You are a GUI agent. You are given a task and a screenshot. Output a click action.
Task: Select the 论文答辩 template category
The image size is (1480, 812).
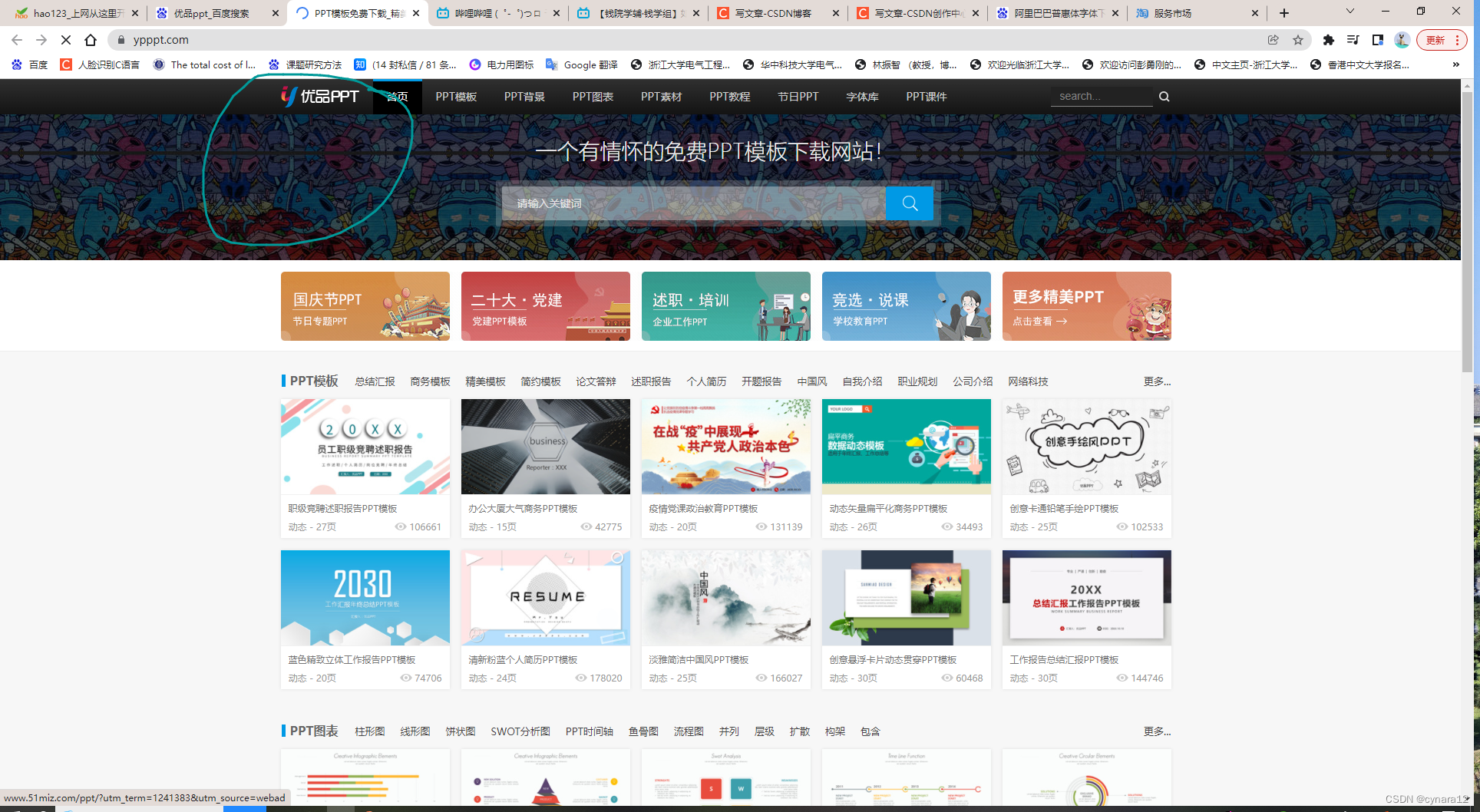(596, 381)
